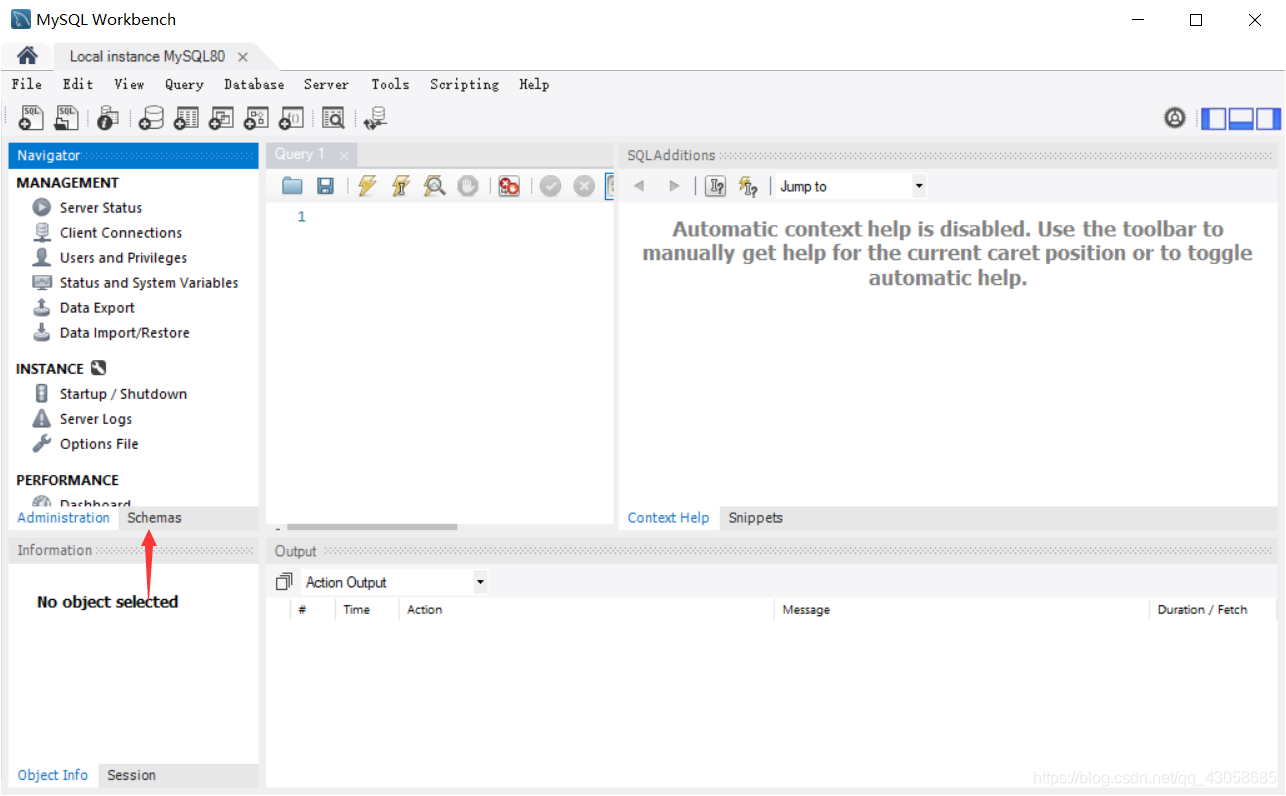Rollback transaction X icon
Viewport: 1286px width, 796px height.
click(x=584, y=186)
